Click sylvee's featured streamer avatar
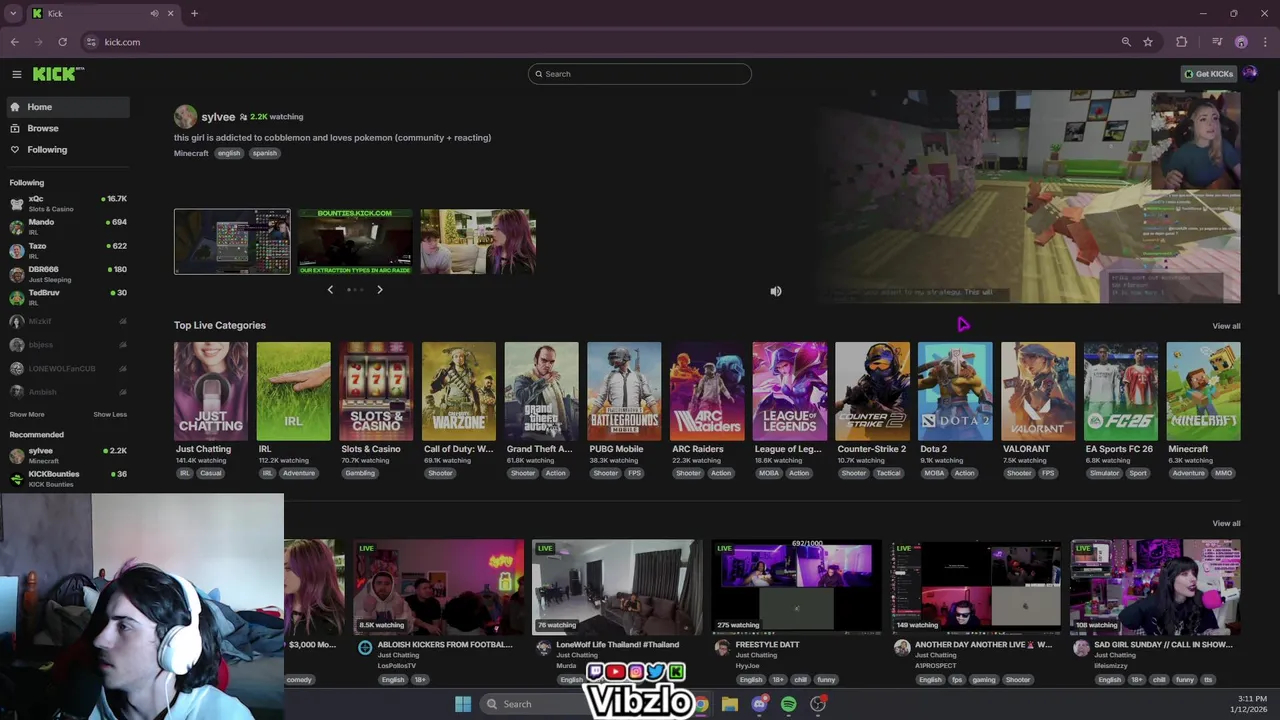 click(x=185, y=117)
